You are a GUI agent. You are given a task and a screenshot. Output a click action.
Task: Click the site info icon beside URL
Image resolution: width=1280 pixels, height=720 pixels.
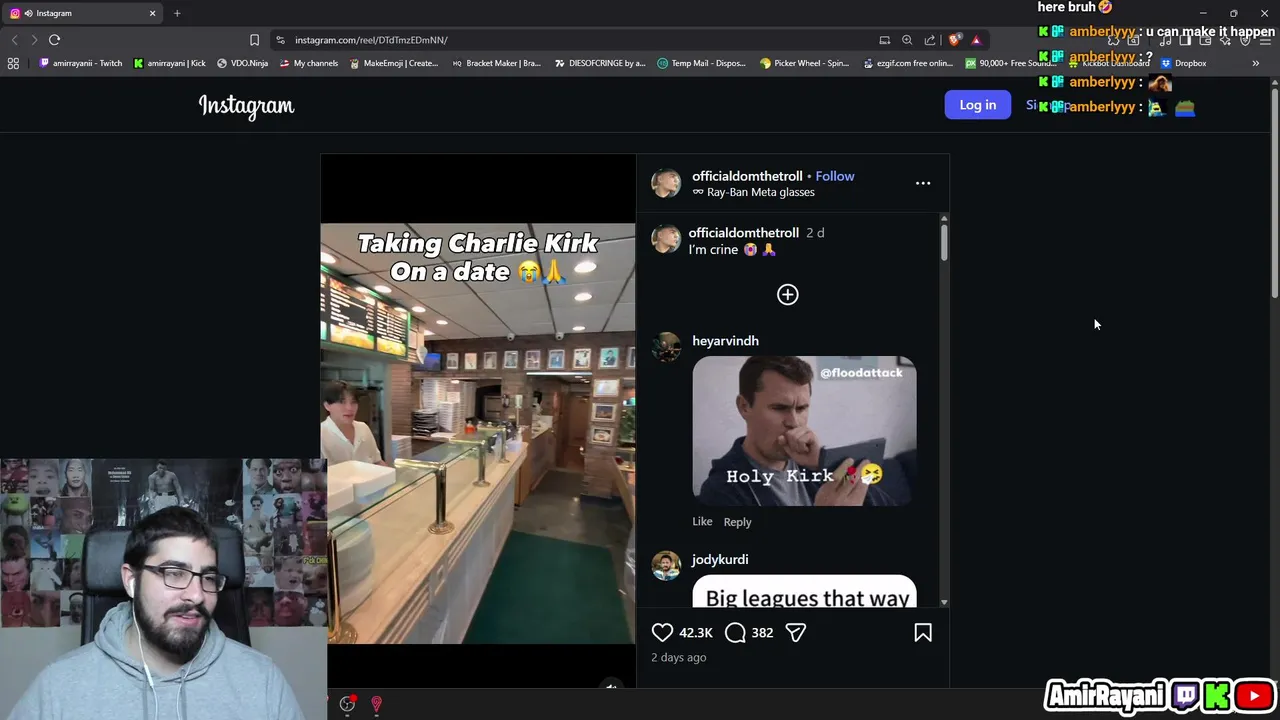pos(280,40)
